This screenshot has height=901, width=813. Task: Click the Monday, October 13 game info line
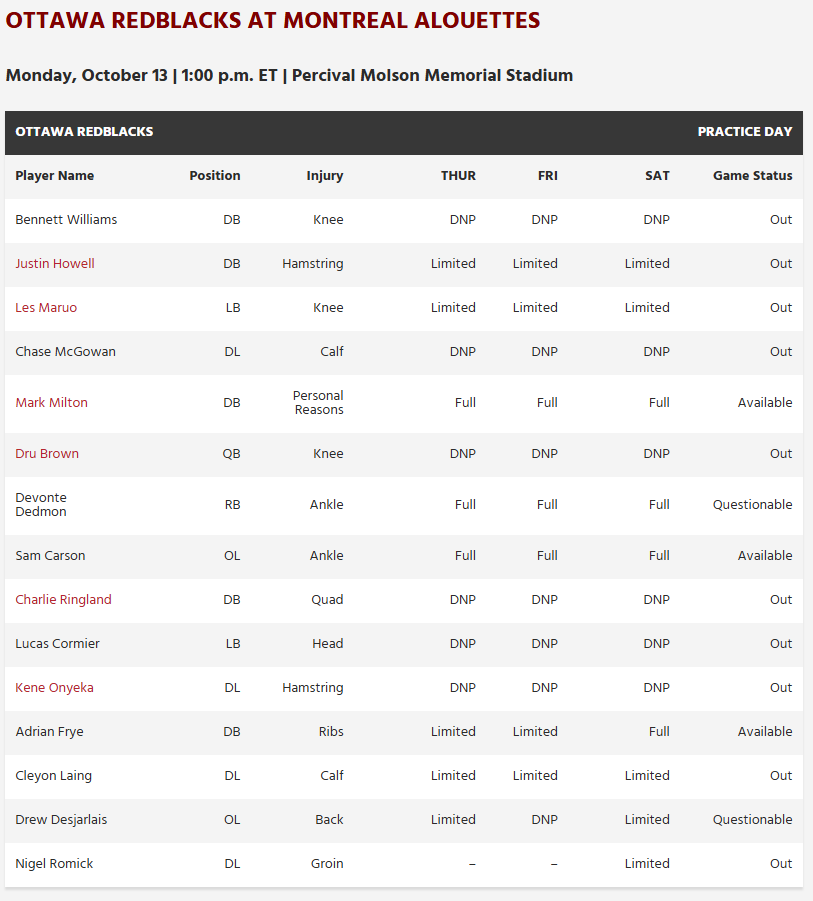point(289,76)
